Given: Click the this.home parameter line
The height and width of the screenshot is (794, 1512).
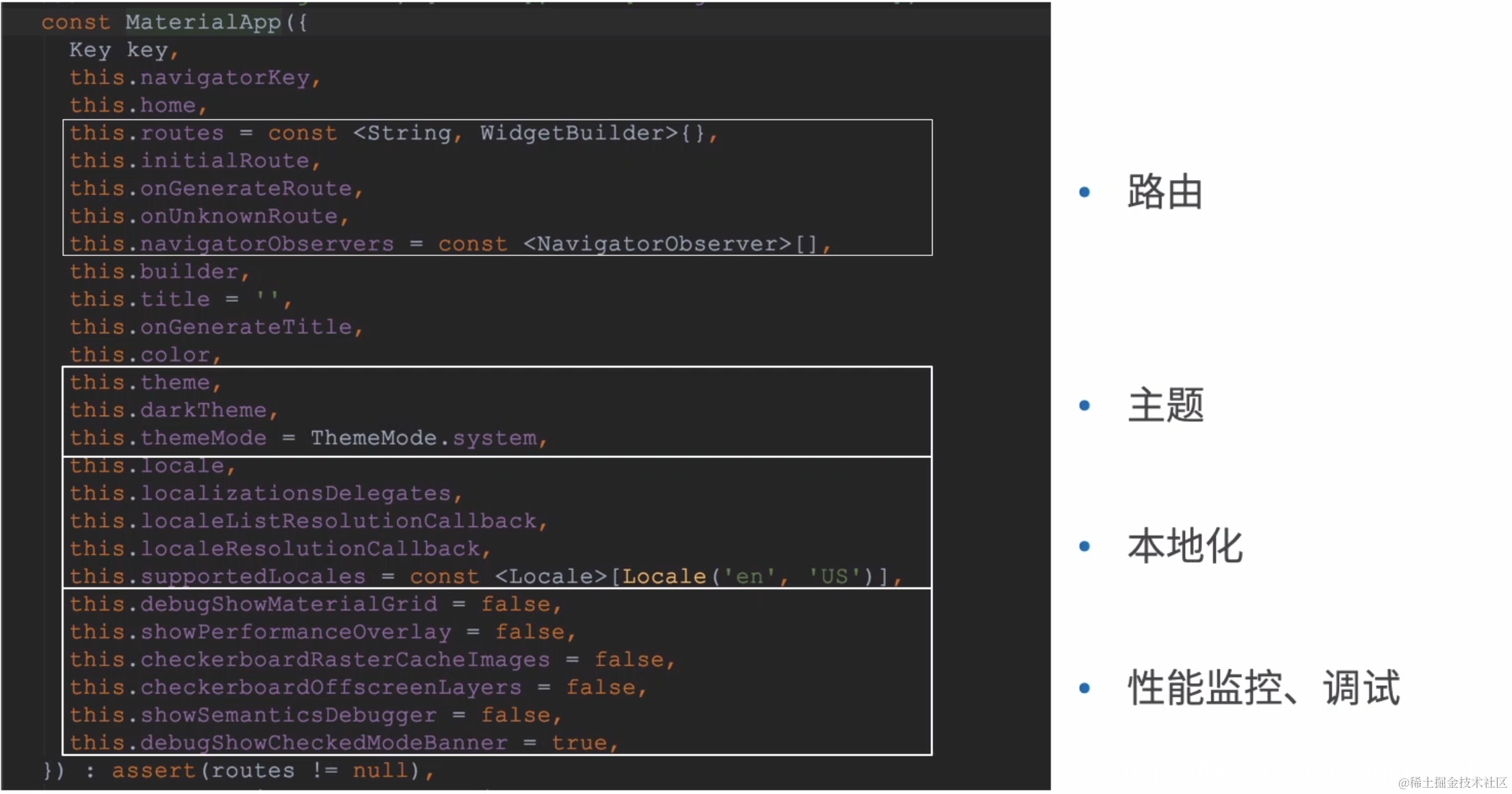Looking at the screenshot, I should coord(137,105).
